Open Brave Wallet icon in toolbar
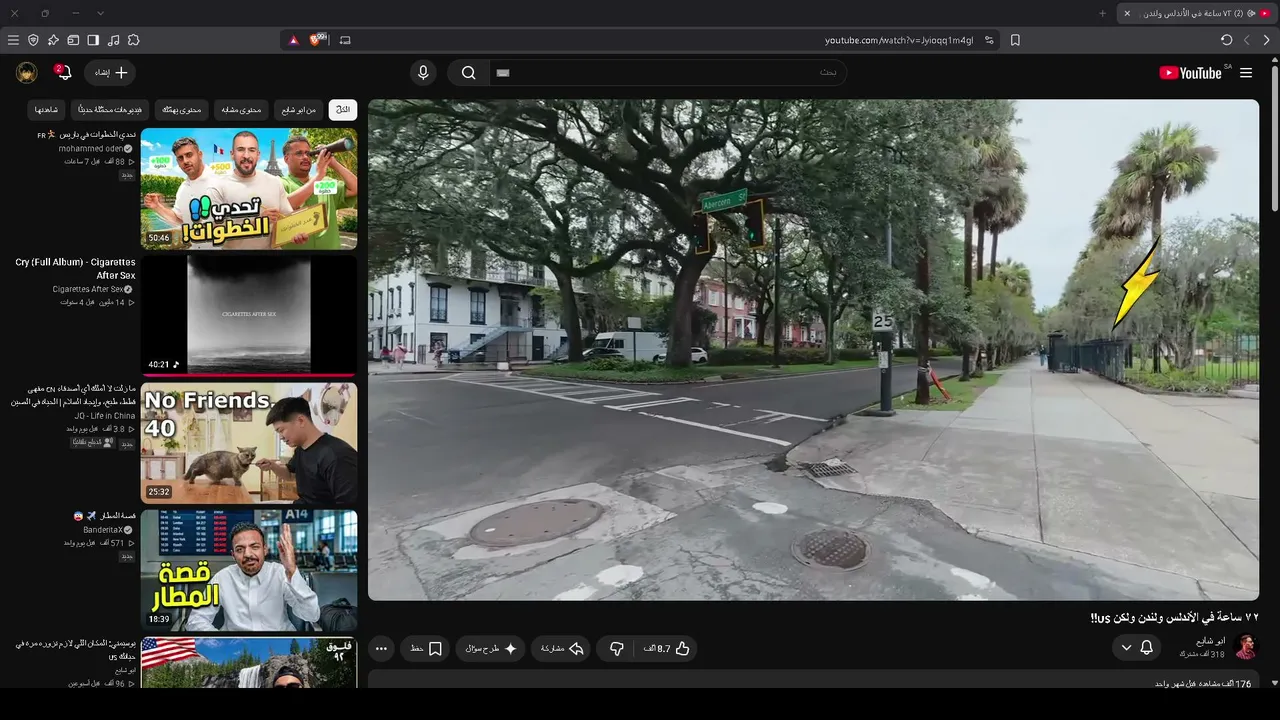This screenshot has width=1280, height=720. point(73,40)
